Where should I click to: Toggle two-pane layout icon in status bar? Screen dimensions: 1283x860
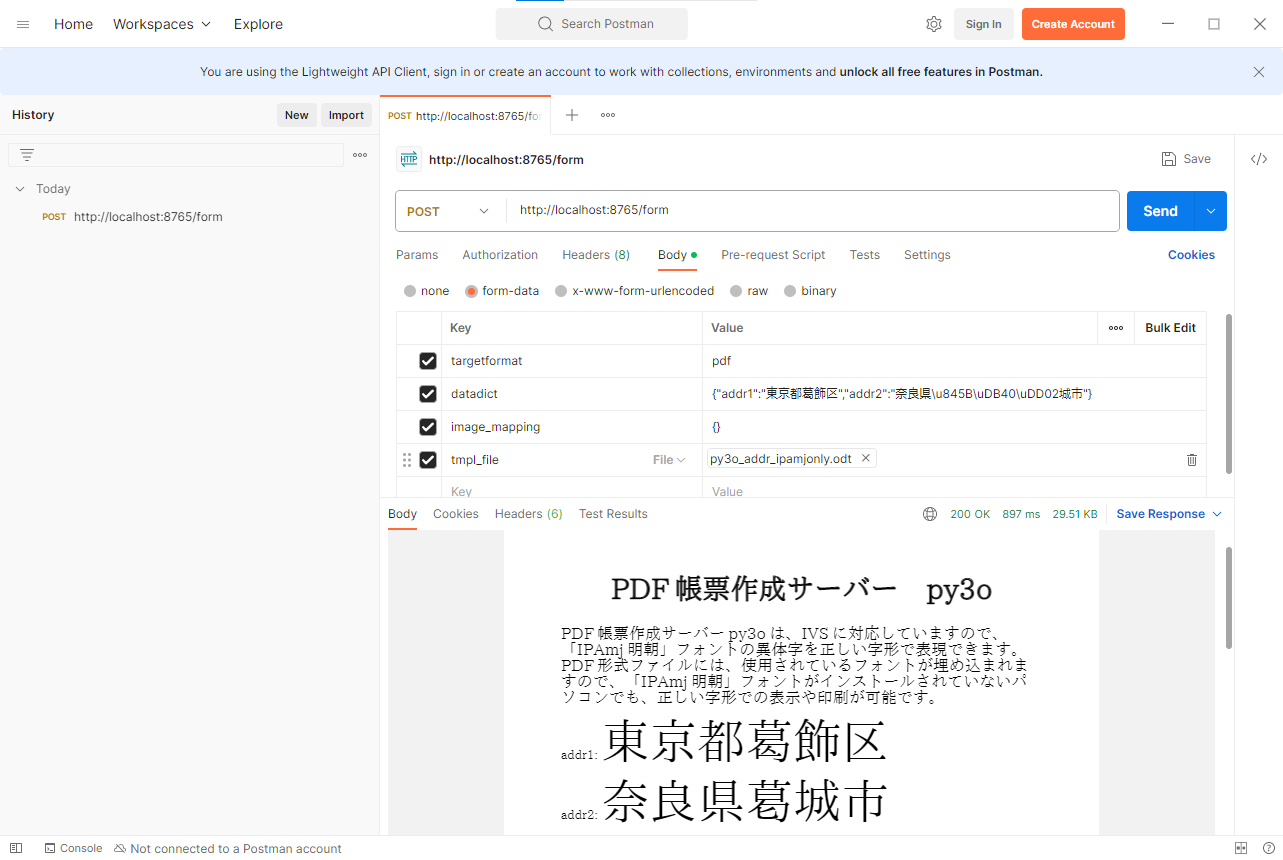pyautogui.click(x=1241, y=848)
